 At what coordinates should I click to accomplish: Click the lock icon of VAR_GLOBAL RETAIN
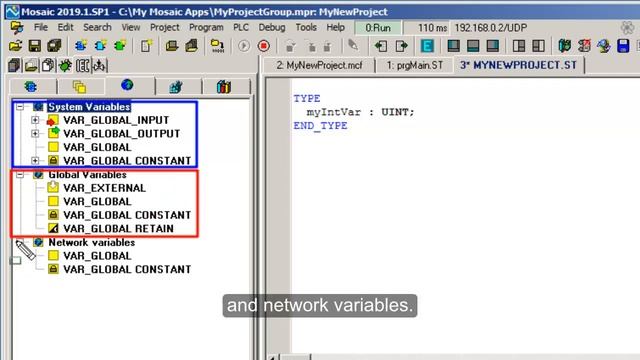click(53, 228)
